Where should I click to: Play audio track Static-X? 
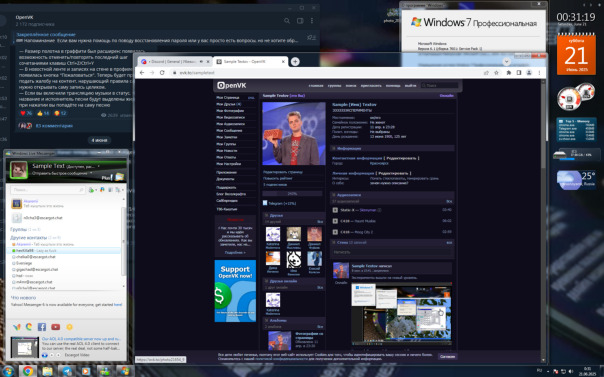point(335,210)
